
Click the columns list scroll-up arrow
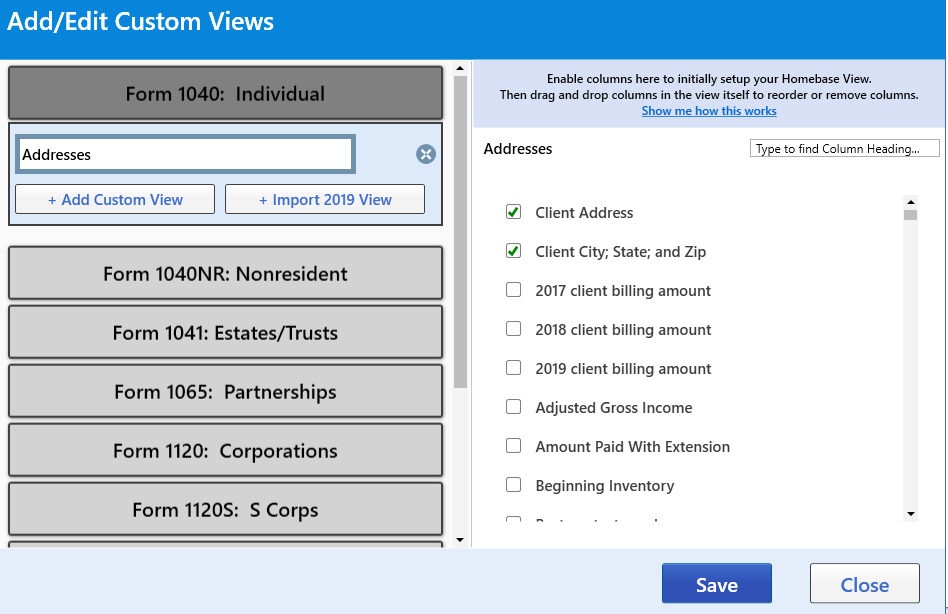pos(910,201)
